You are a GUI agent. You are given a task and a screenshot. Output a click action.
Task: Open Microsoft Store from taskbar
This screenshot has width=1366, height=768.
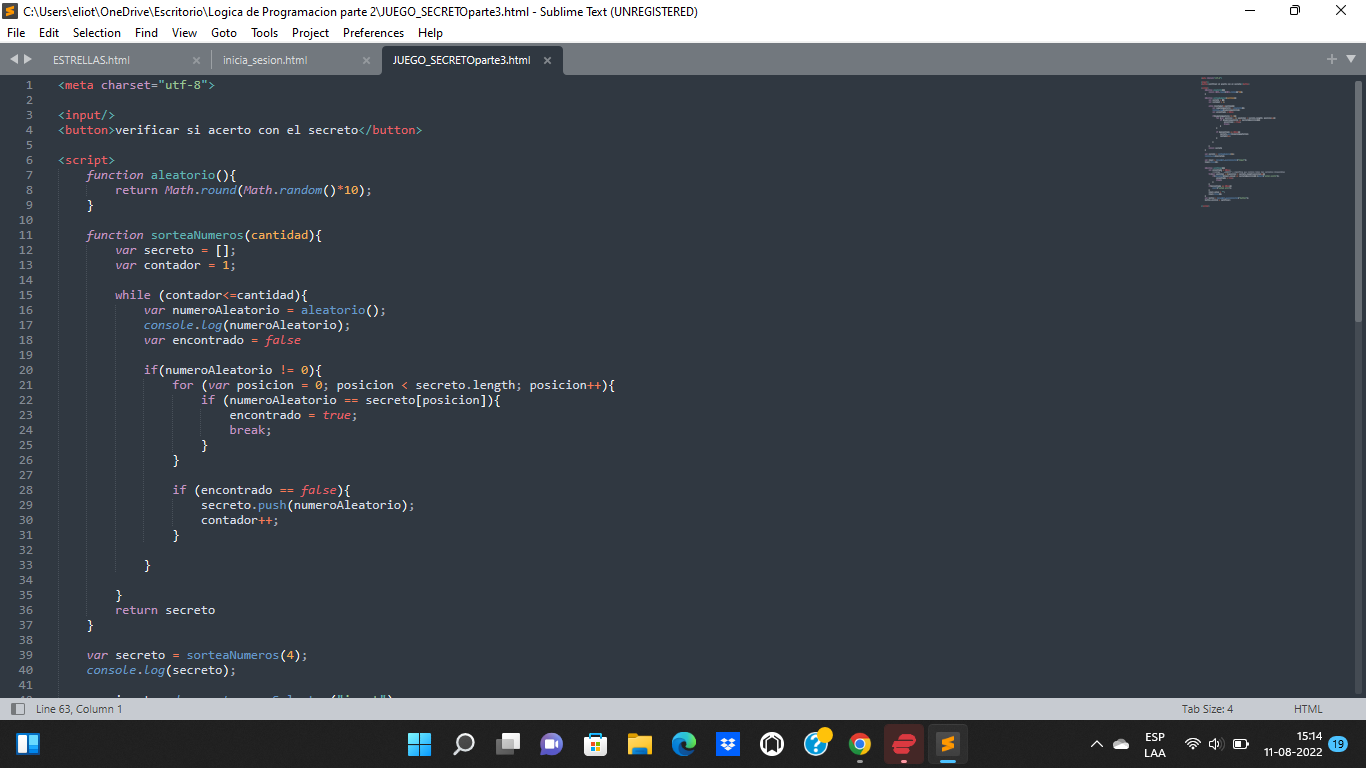(596, 744)
